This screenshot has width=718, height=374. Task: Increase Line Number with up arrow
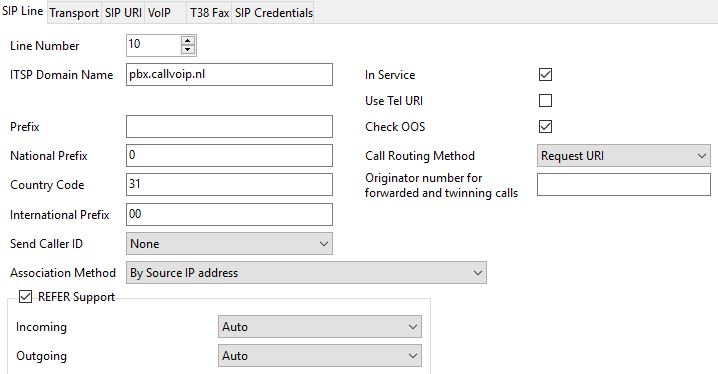[x=188, y=40]
